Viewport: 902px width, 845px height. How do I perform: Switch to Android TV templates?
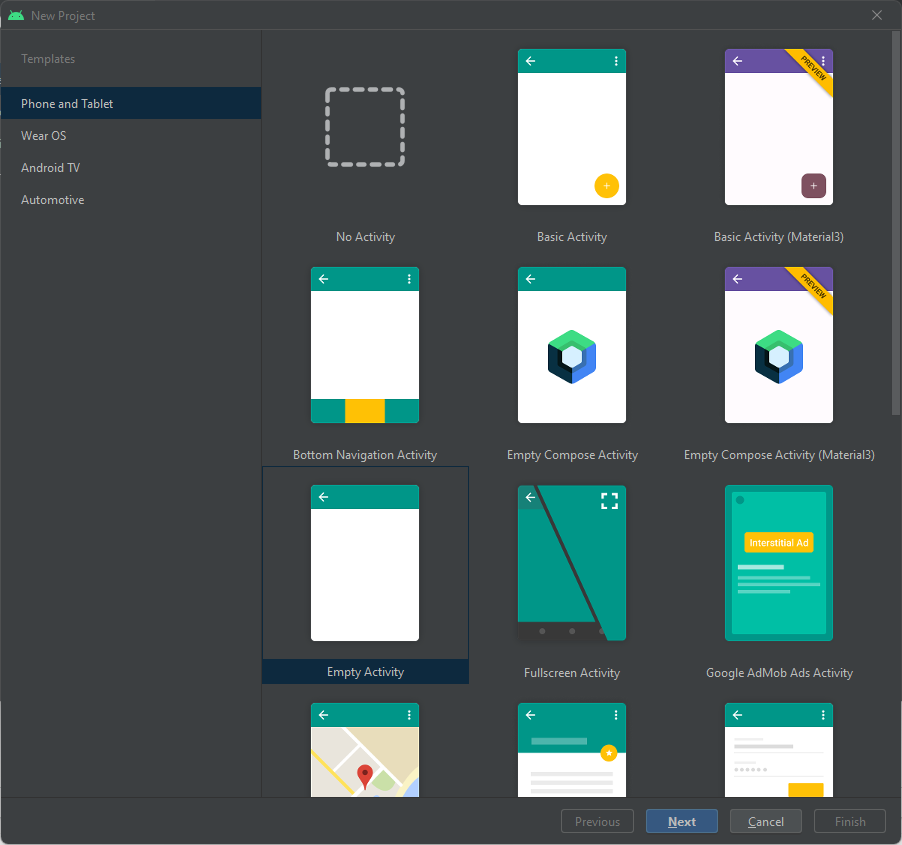coord(131,168)
